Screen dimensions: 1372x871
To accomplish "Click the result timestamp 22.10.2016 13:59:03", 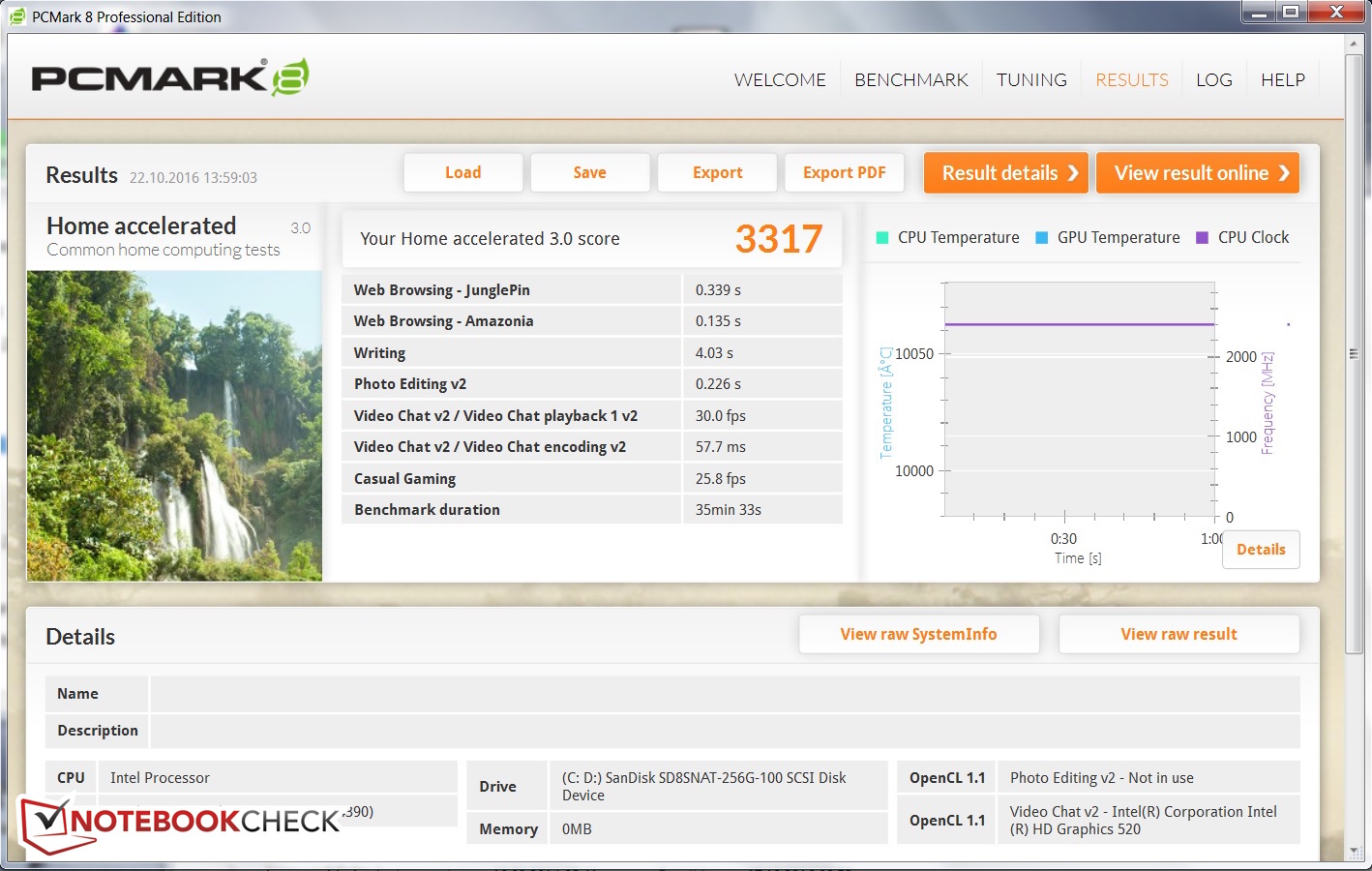I will pos(194,178).
